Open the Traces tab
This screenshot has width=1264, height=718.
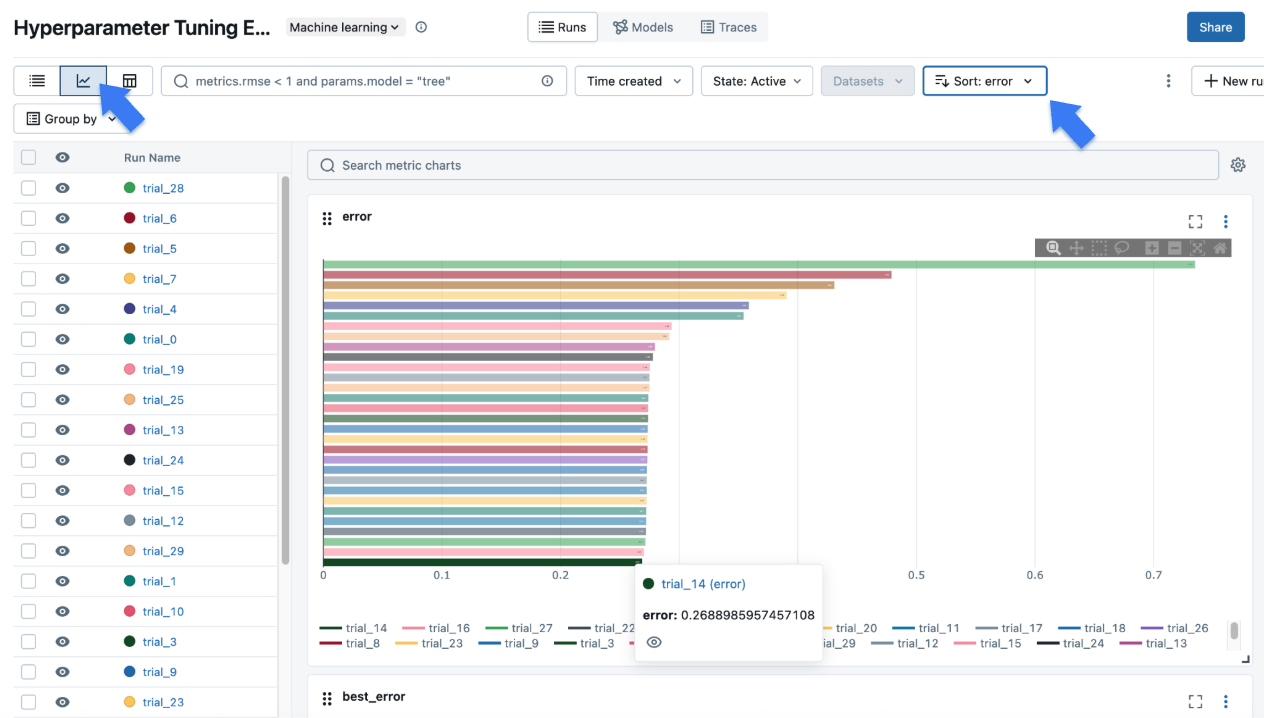pyautogui.click(x=729, y=27)
